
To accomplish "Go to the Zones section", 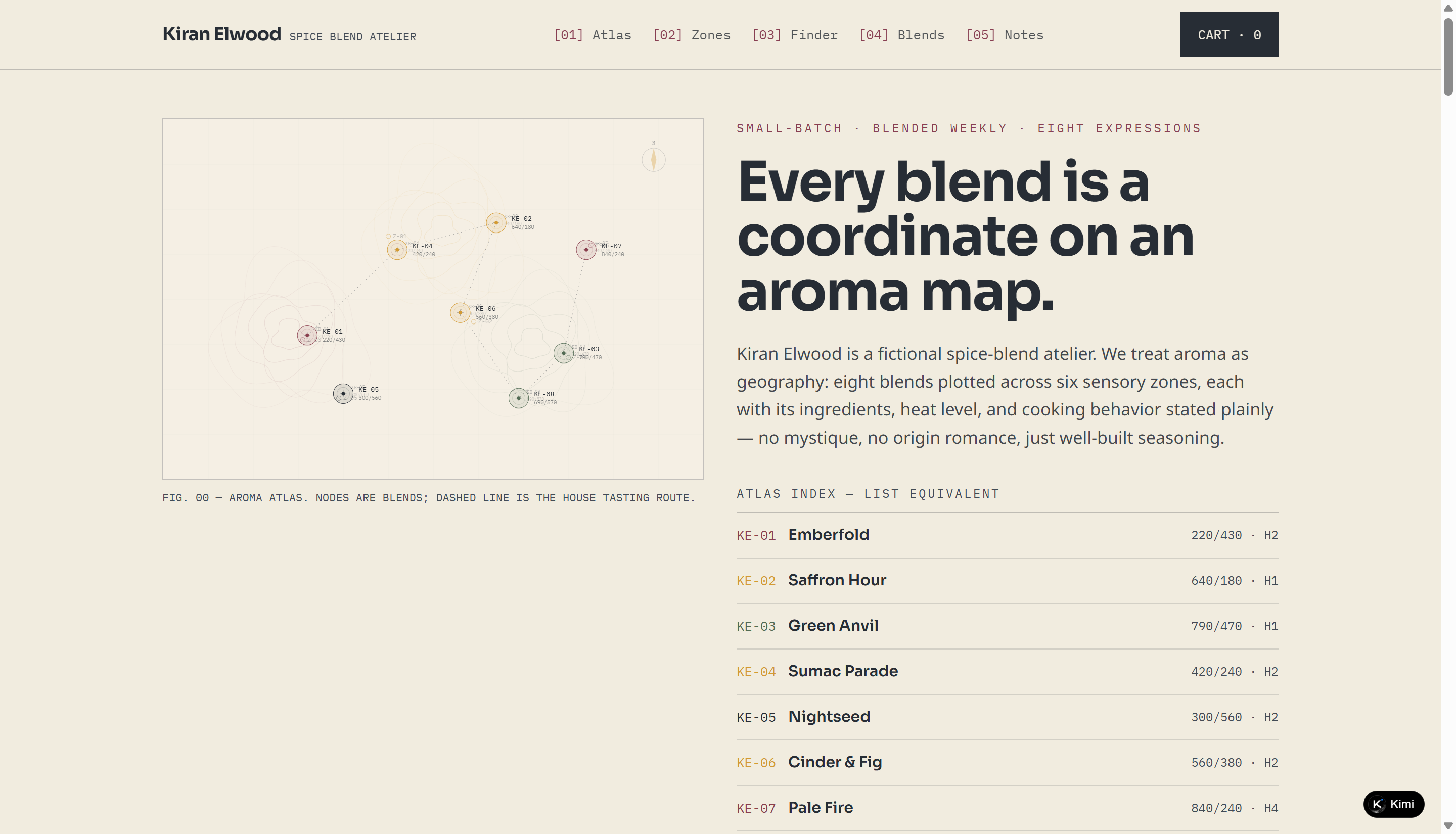I will (691, 35).
